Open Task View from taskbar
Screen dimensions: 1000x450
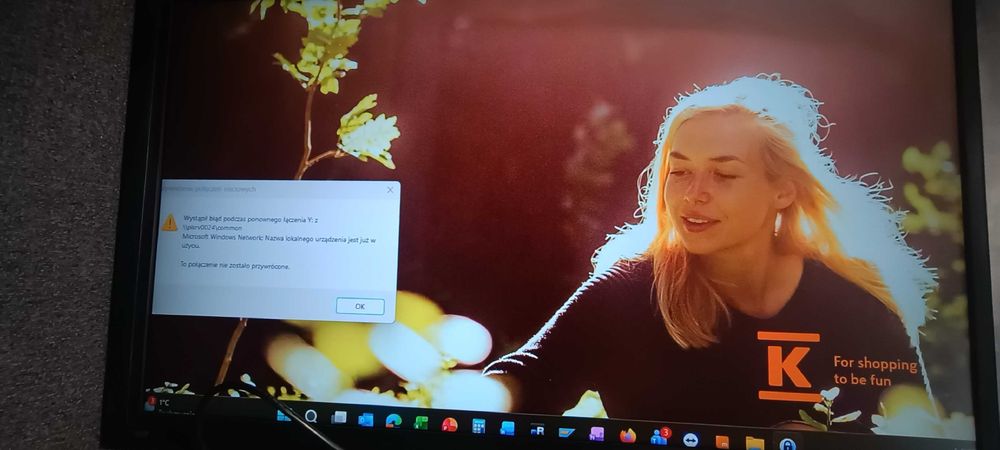pyautogui.click(x=339, y=417)
